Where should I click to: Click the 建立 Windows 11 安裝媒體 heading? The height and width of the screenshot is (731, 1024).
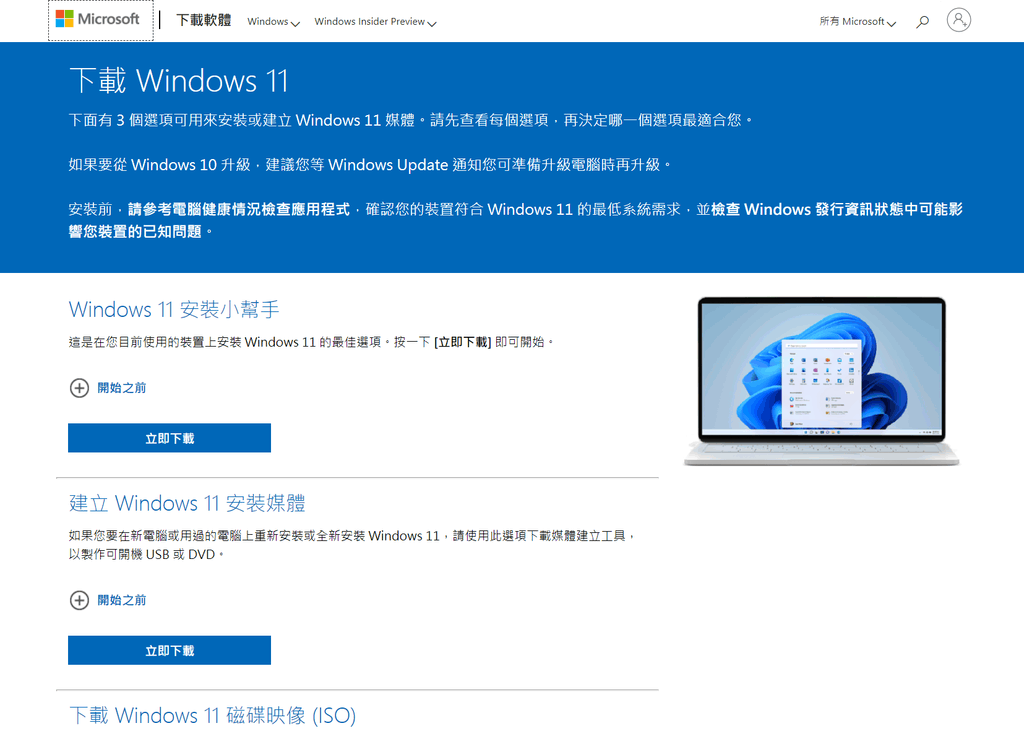(187, 503)
